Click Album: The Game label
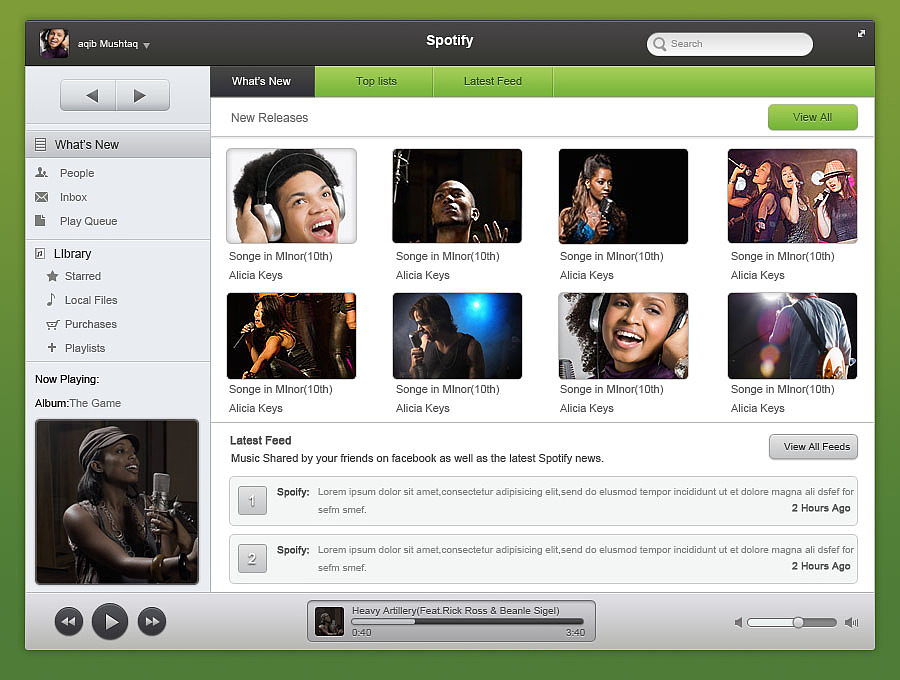 77,403
